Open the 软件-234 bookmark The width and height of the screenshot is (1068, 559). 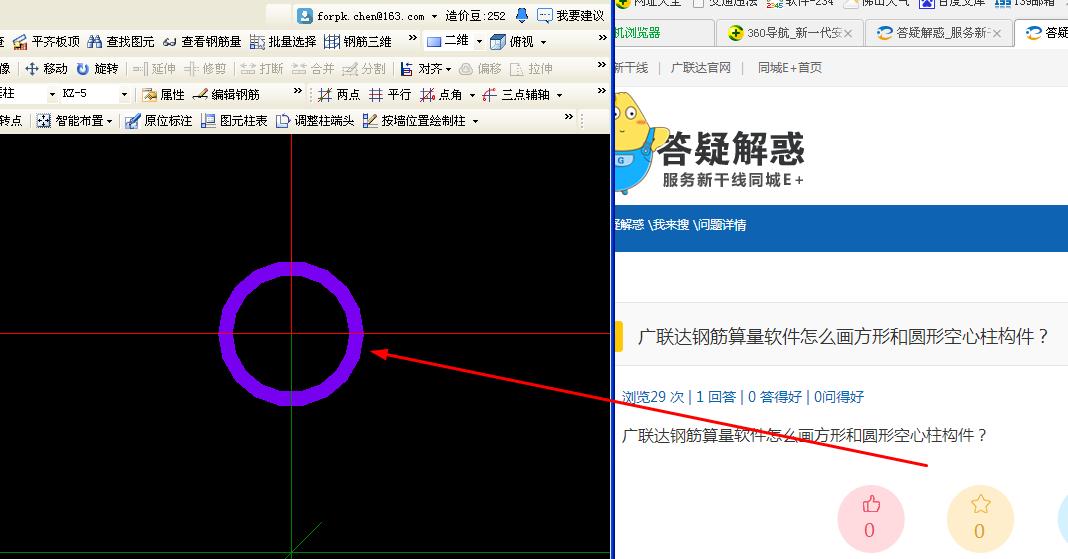pyautogui.click(x=800, y=3)
